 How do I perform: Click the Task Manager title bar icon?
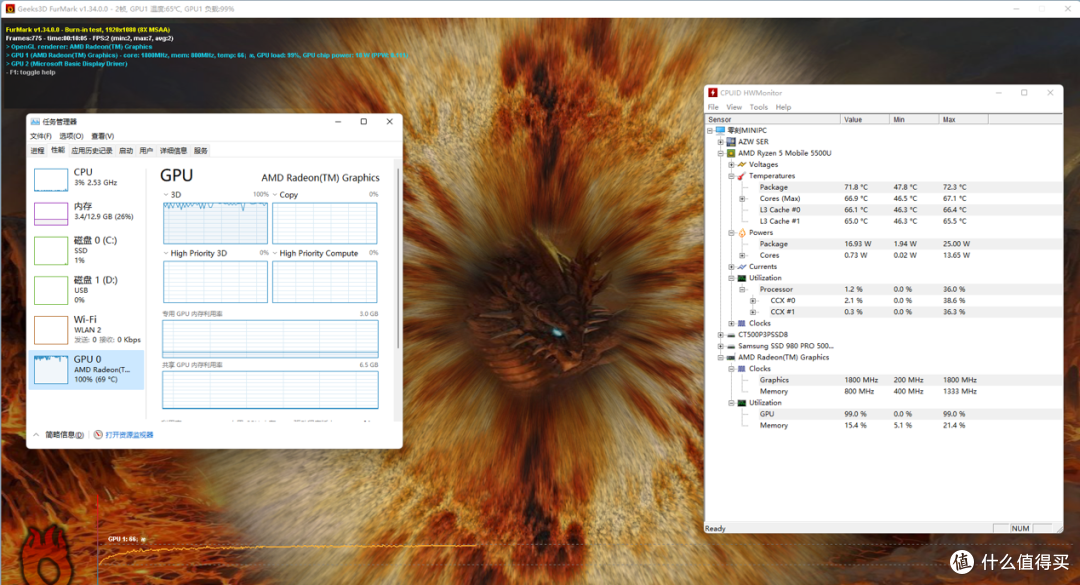[x=35, y=122]
